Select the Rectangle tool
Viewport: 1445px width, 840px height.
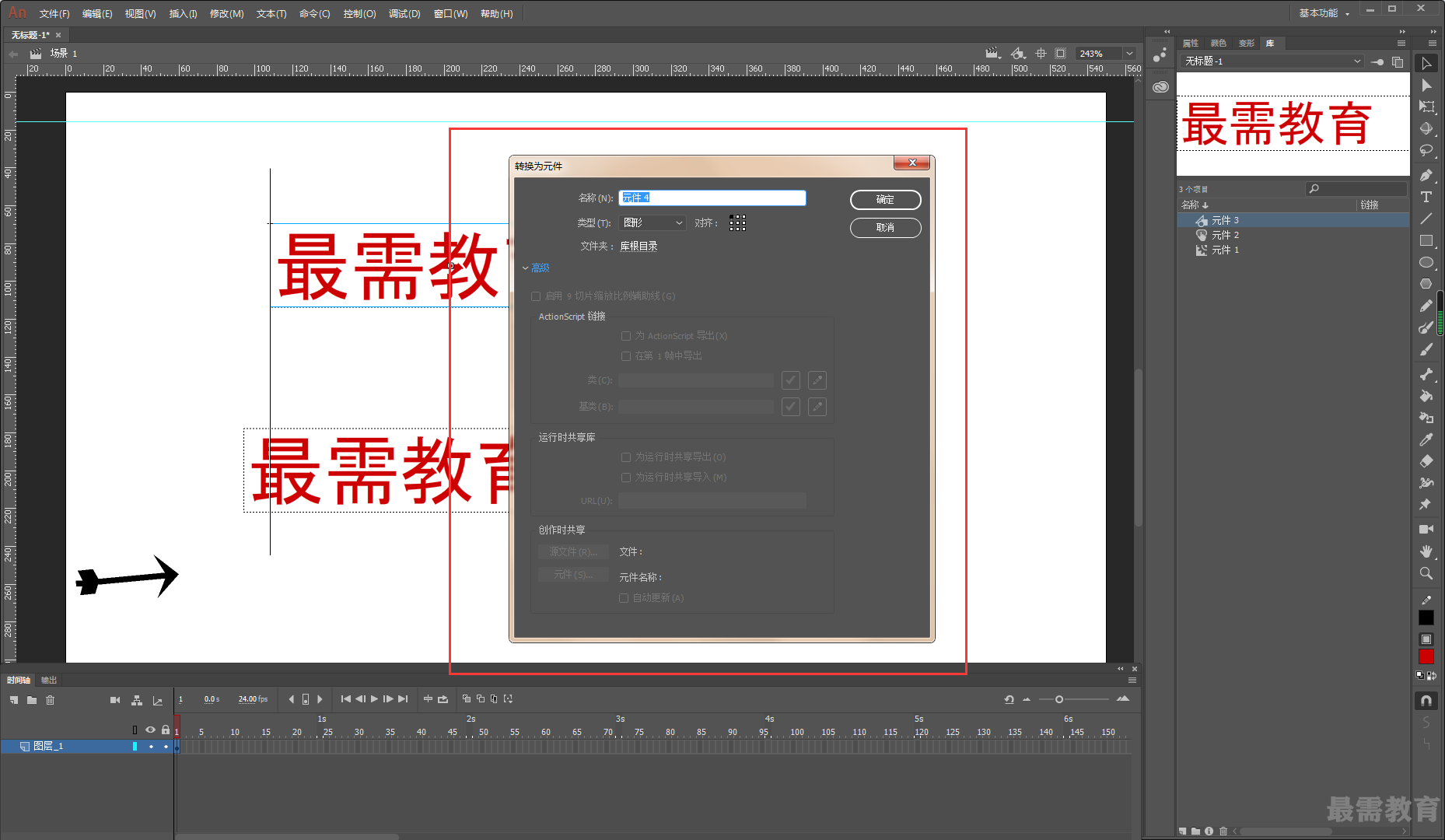(x=1426, y=240)
